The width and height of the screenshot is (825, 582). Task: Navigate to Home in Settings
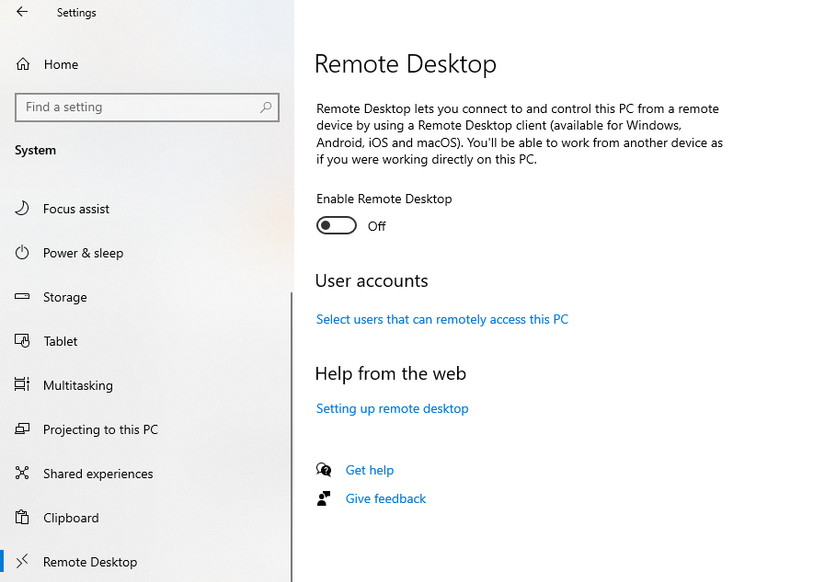click(x=58, y=64)
